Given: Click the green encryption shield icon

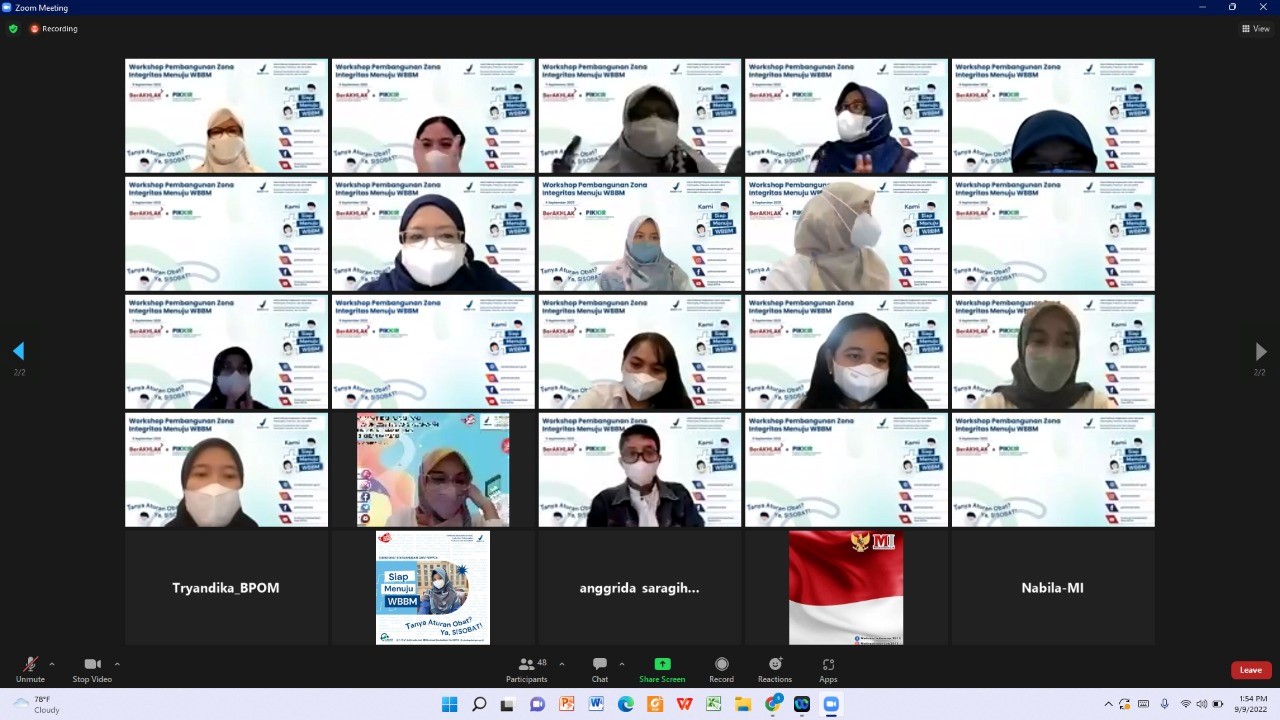Looking at the screenshot, I should coord(13,29).
